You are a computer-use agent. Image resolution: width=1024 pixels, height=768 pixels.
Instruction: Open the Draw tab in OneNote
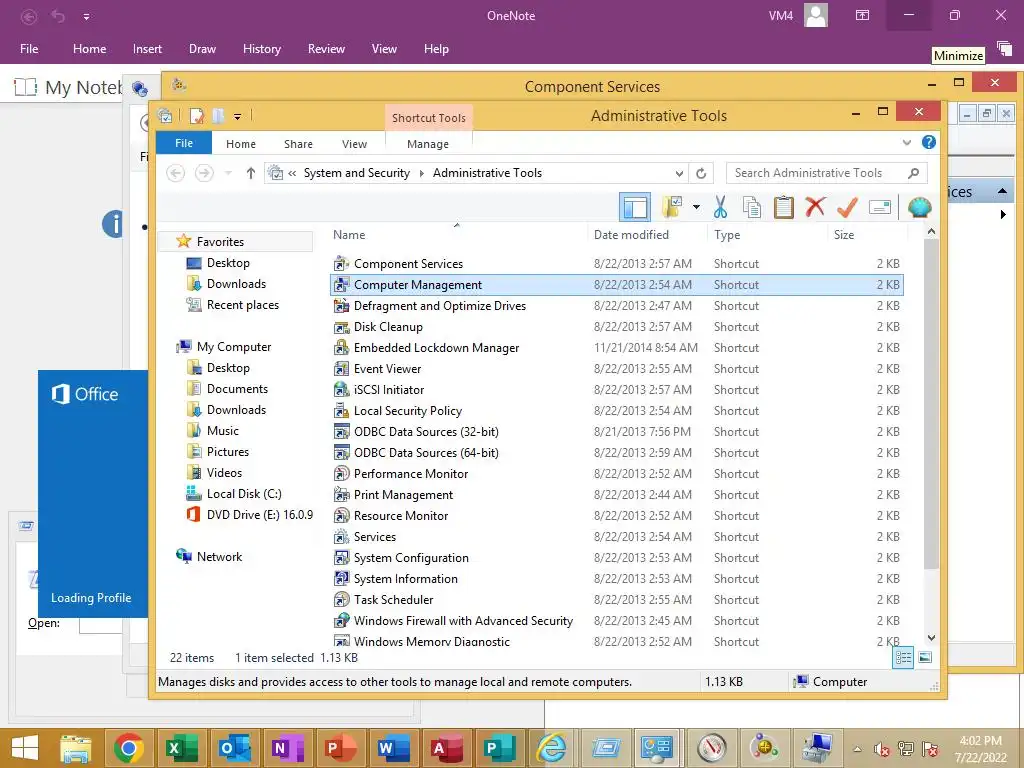click(202, 49)
